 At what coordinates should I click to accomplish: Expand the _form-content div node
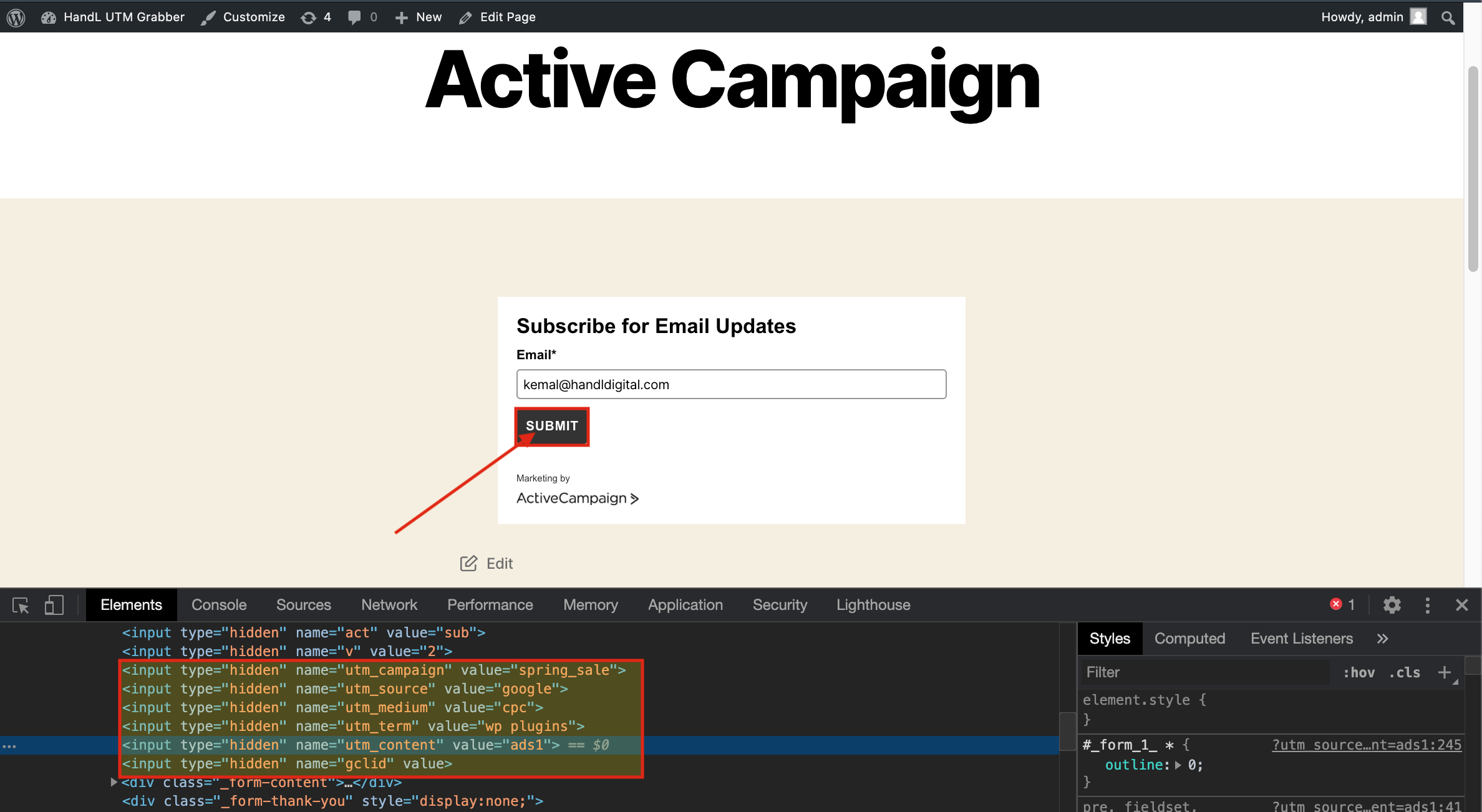click(114, 782)
